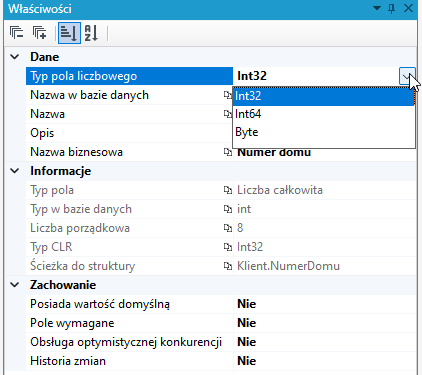
Task: Click the Właściwości panel title
Action: (40, 9)
